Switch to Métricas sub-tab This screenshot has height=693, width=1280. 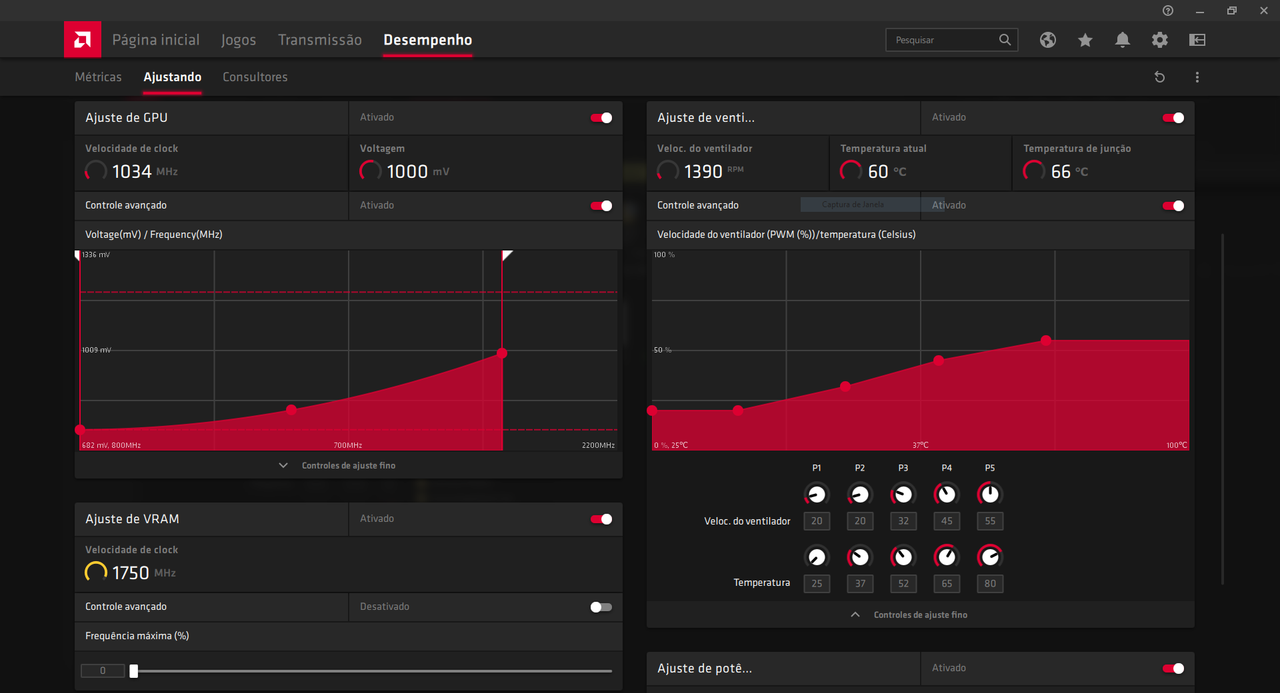pos(98,77)
